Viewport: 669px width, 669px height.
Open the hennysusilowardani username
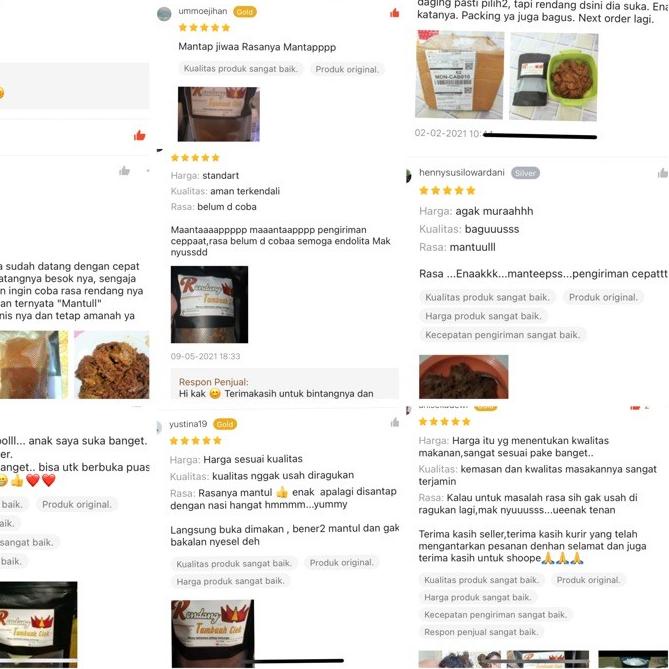pyautogui.click(x=462, y=172)
